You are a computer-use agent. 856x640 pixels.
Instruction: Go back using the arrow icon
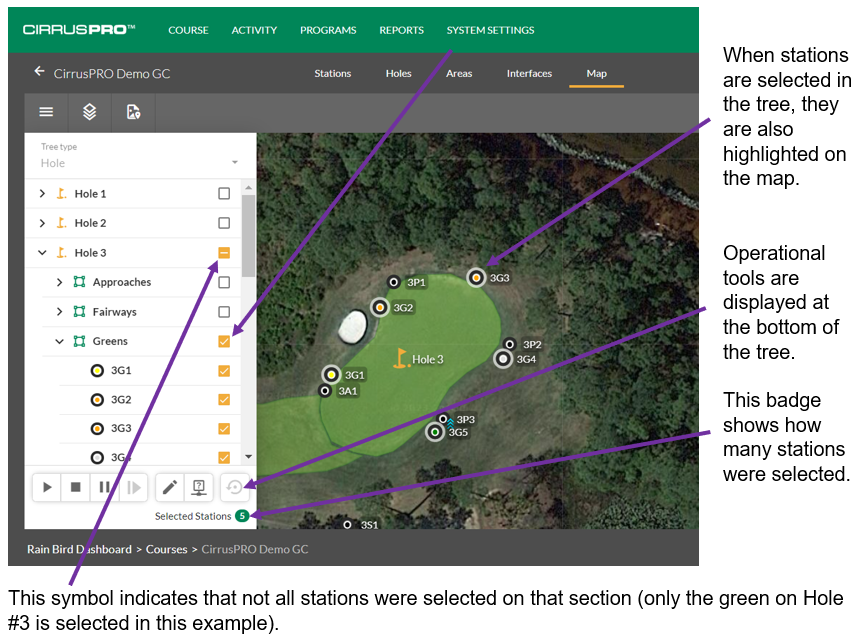[39, 72]
